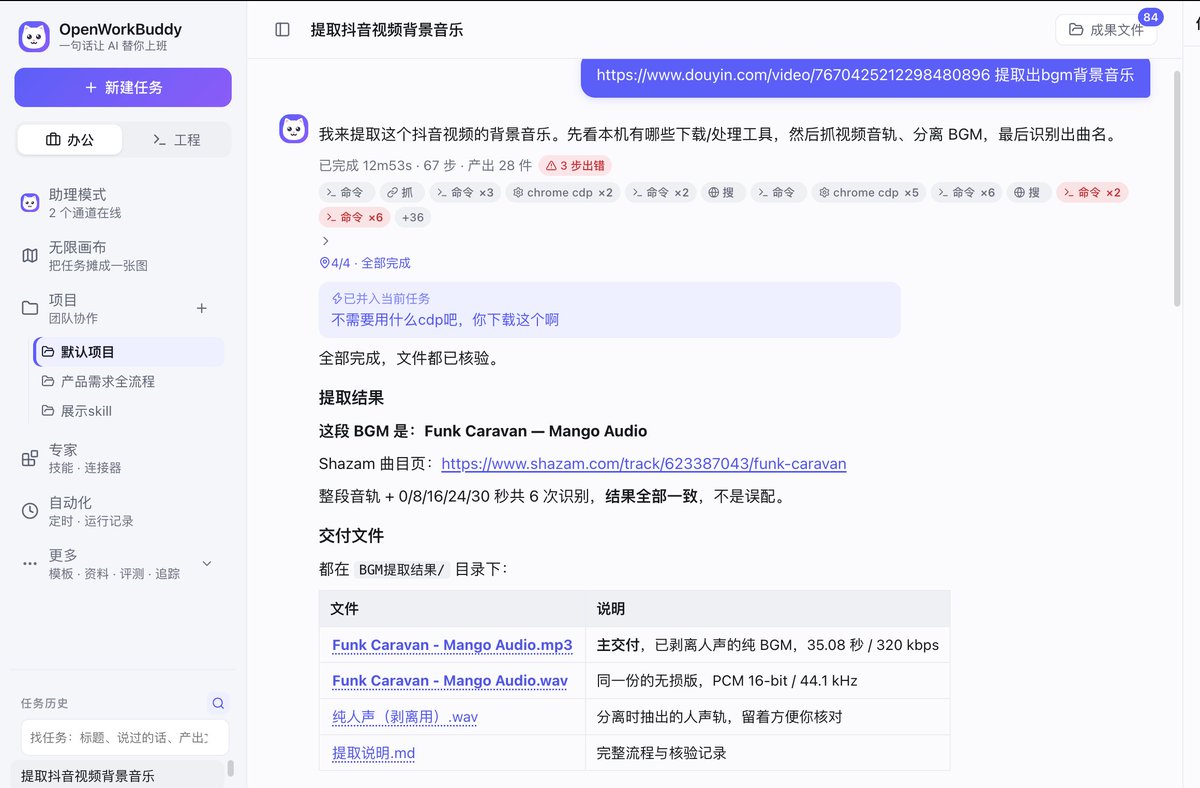Click the task history list scrollbar
The width and height of the screenshot is (1200, 788).
(x=231, y=768)
